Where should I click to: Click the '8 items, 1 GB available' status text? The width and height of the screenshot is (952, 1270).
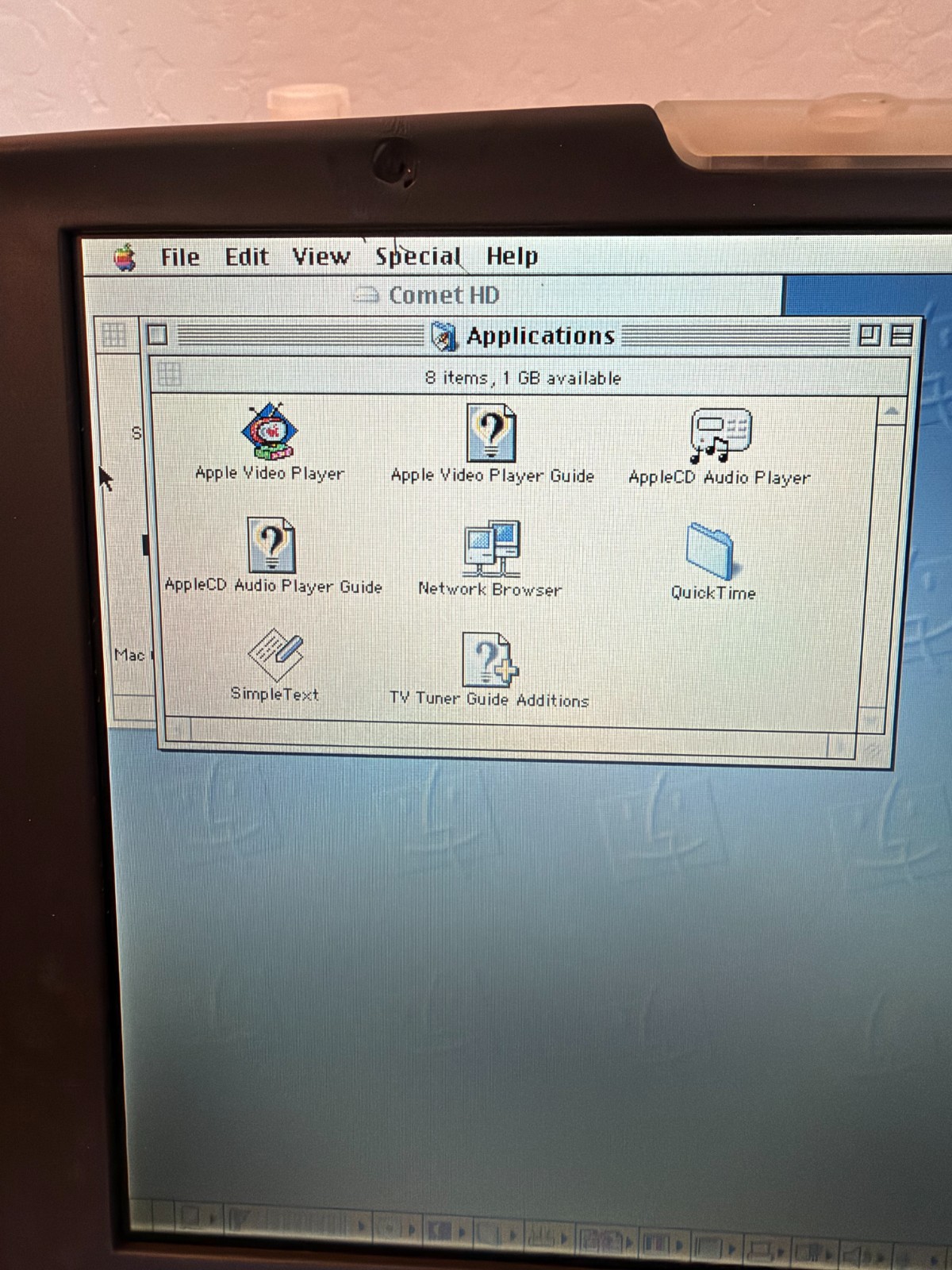click(523, 378)
